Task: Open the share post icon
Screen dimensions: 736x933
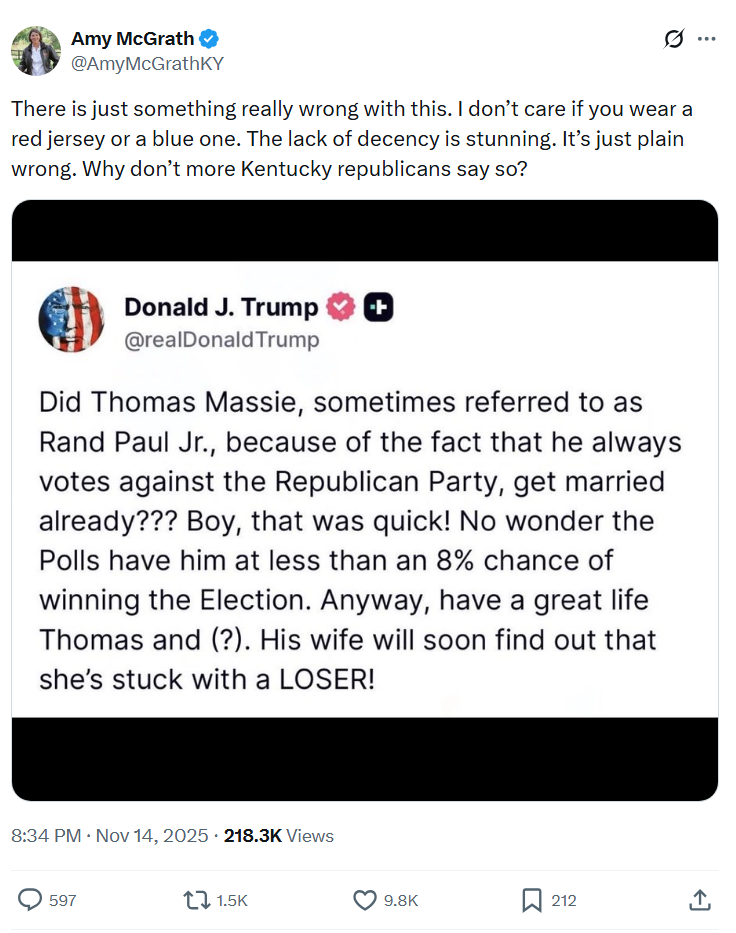Action: 700,900
